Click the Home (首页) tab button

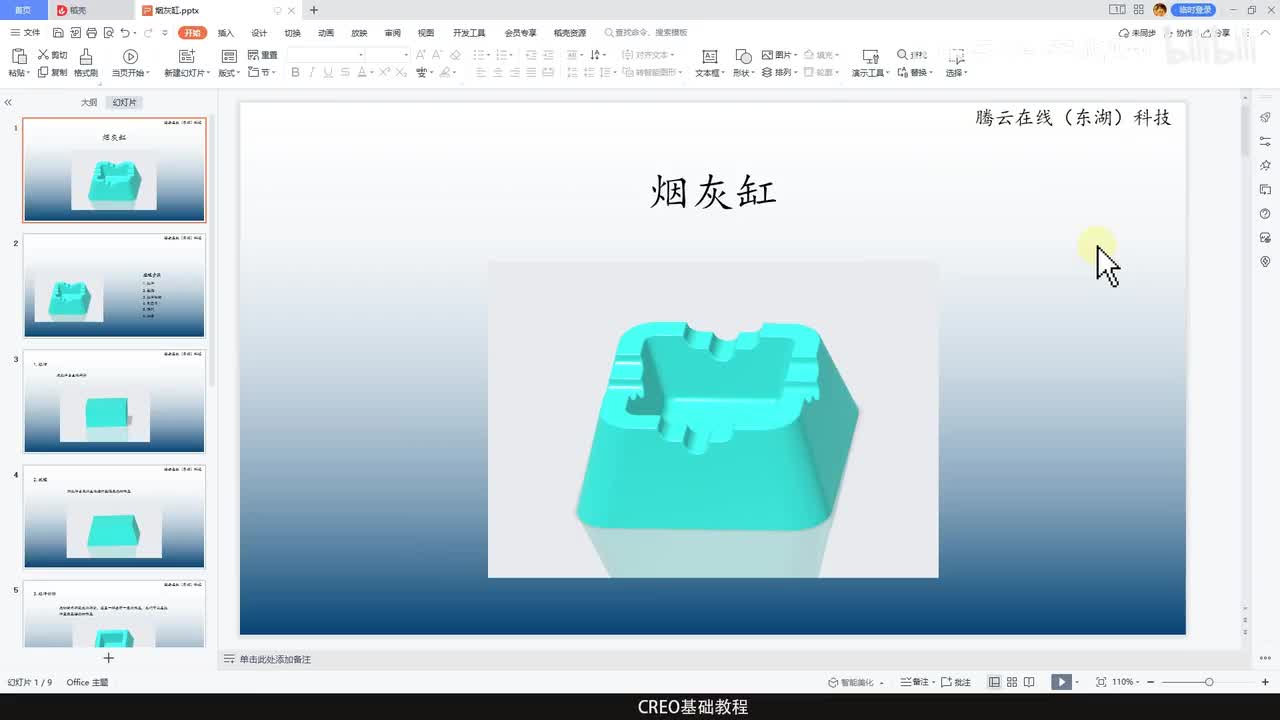[x=22, y=10]
